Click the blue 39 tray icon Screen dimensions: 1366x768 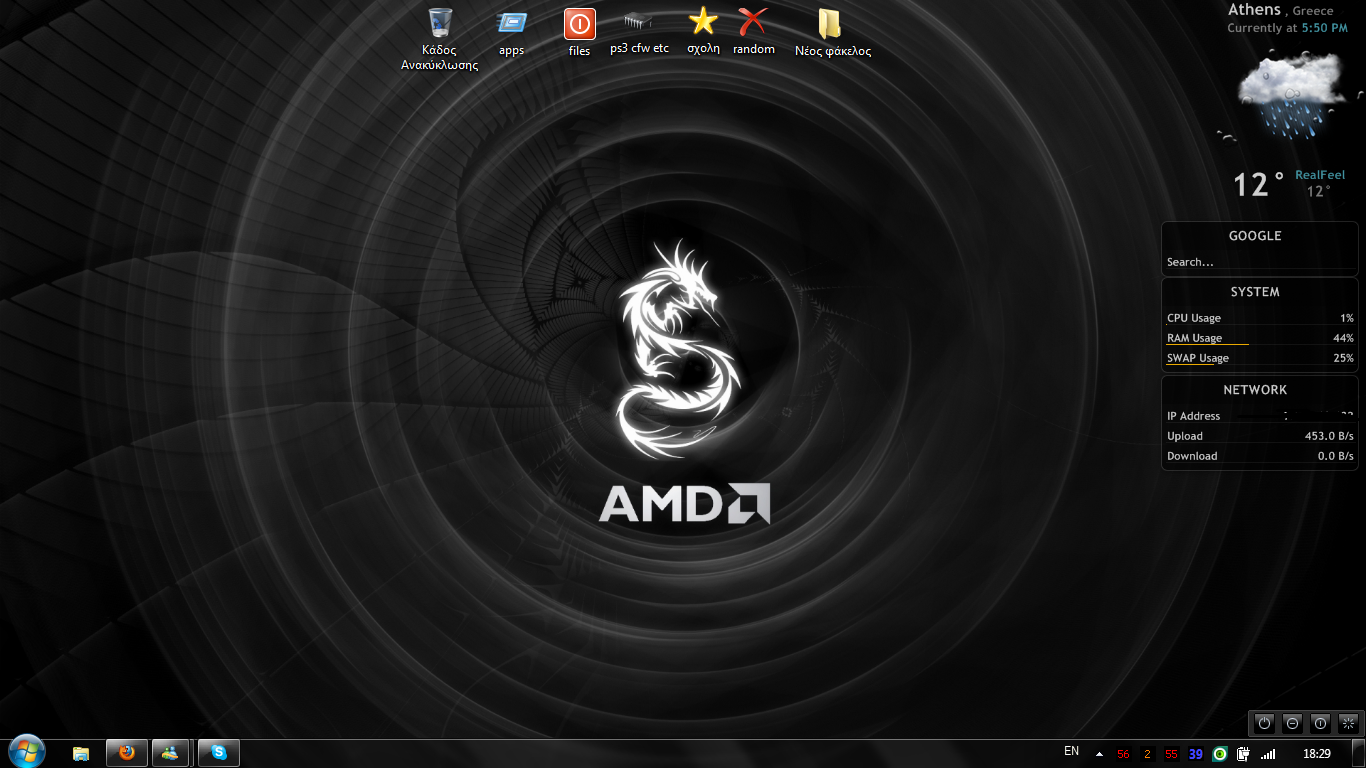click(1196, 754)
